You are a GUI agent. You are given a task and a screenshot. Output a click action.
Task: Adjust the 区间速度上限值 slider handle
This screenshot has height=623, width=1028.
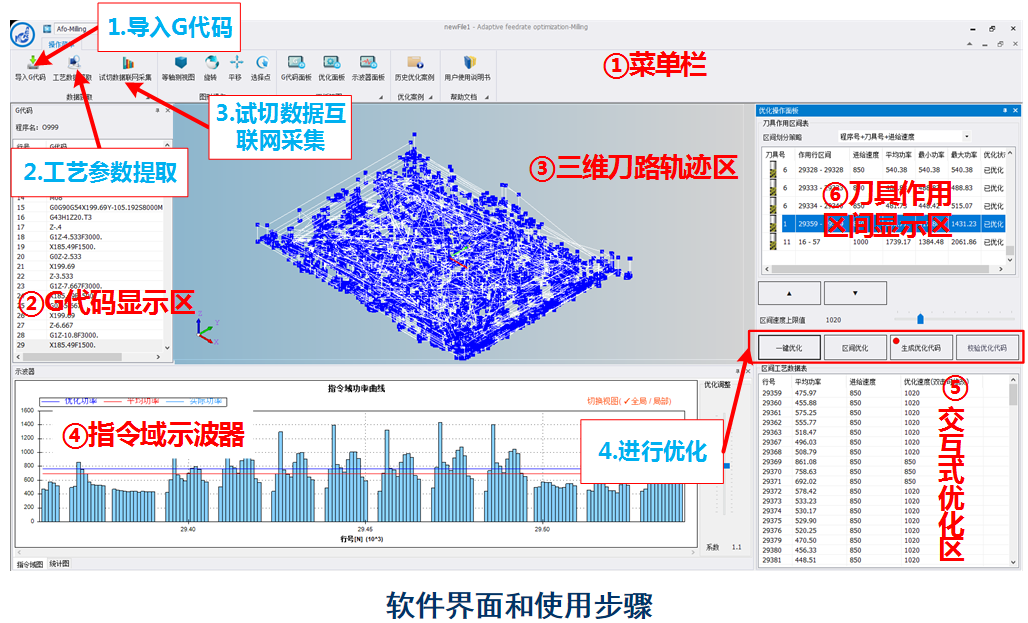click(x=920, y=318)
